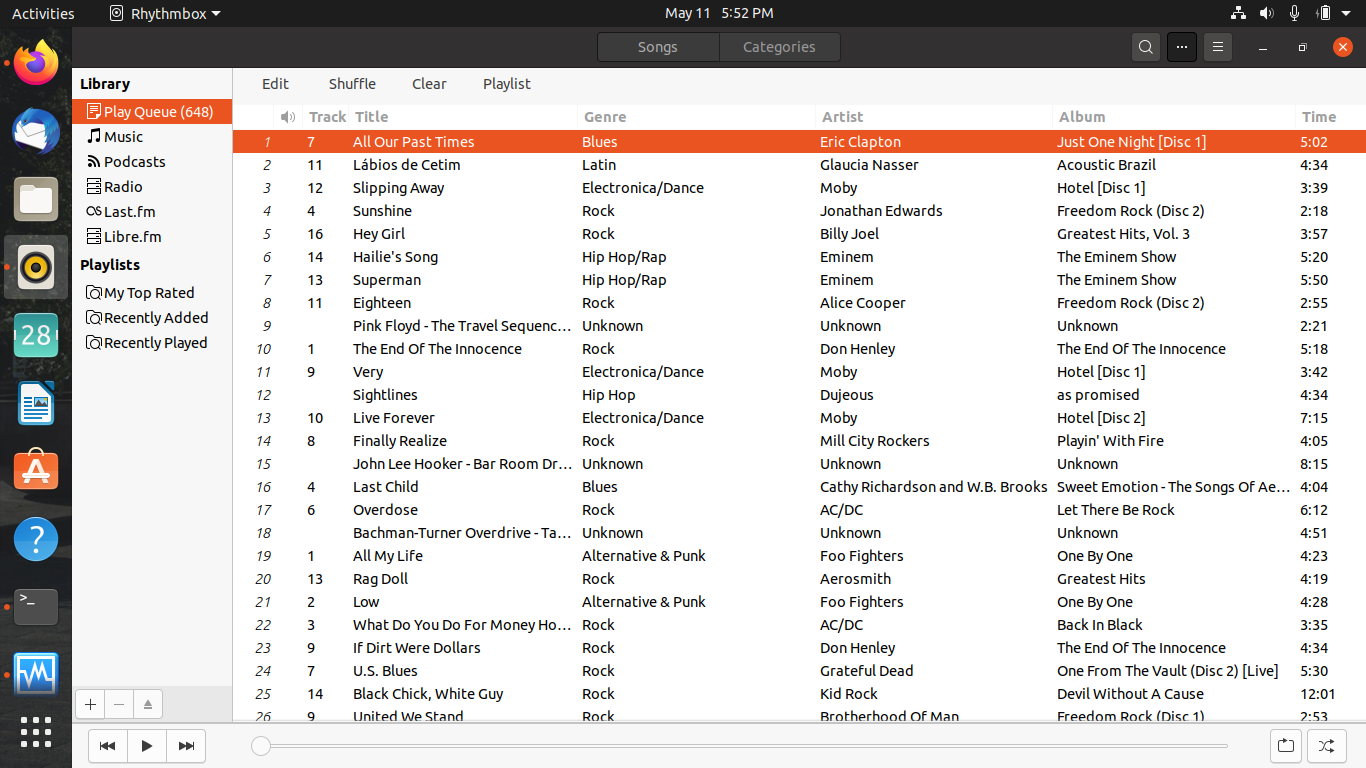This screenshot has height=768, width=1366.
Task: Open Activities overview
Action: (43, 13)
